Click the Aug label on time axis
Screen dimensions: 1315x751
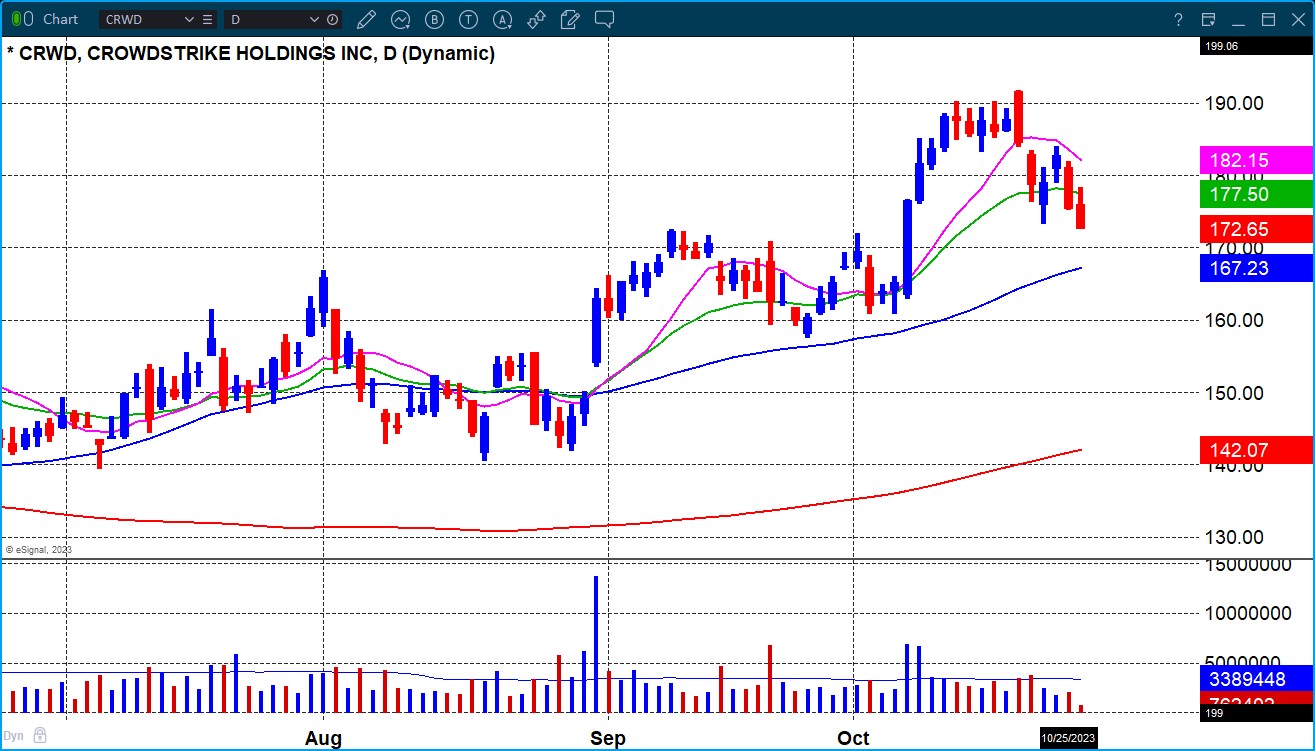point(323,738)
